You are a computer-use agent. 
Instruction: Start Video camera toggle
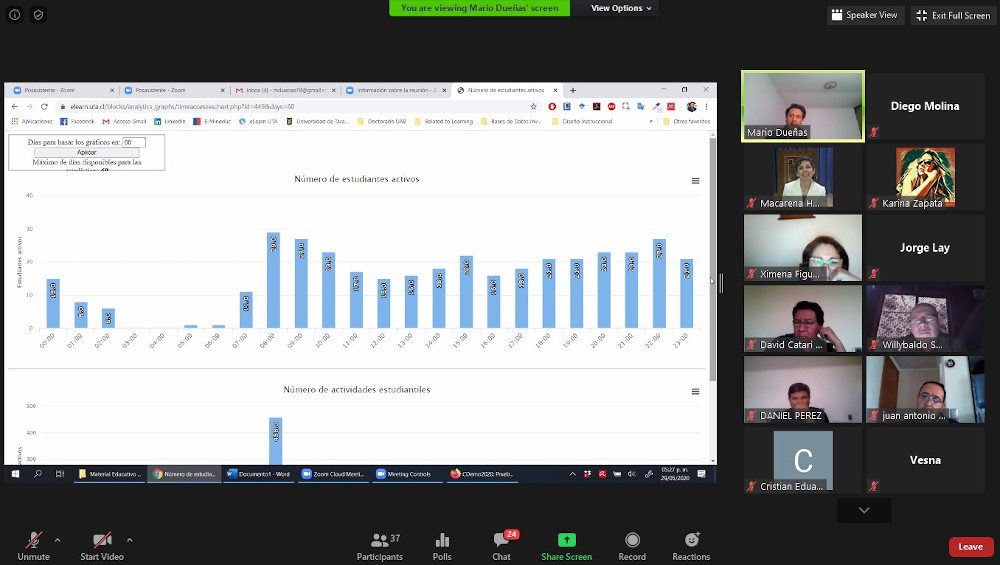pyautogui.click(x=101, y=546)
